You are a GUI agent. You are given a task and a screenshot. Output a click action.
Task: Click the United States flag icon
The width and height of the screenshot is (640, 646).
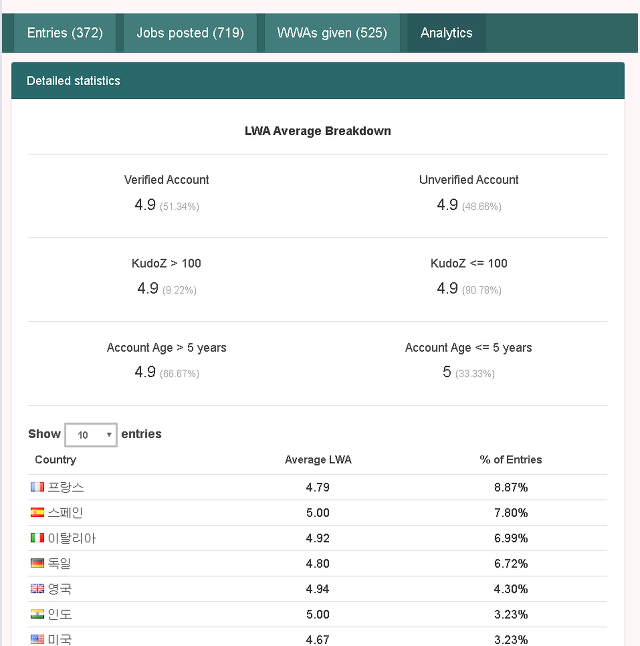[37, 639]
